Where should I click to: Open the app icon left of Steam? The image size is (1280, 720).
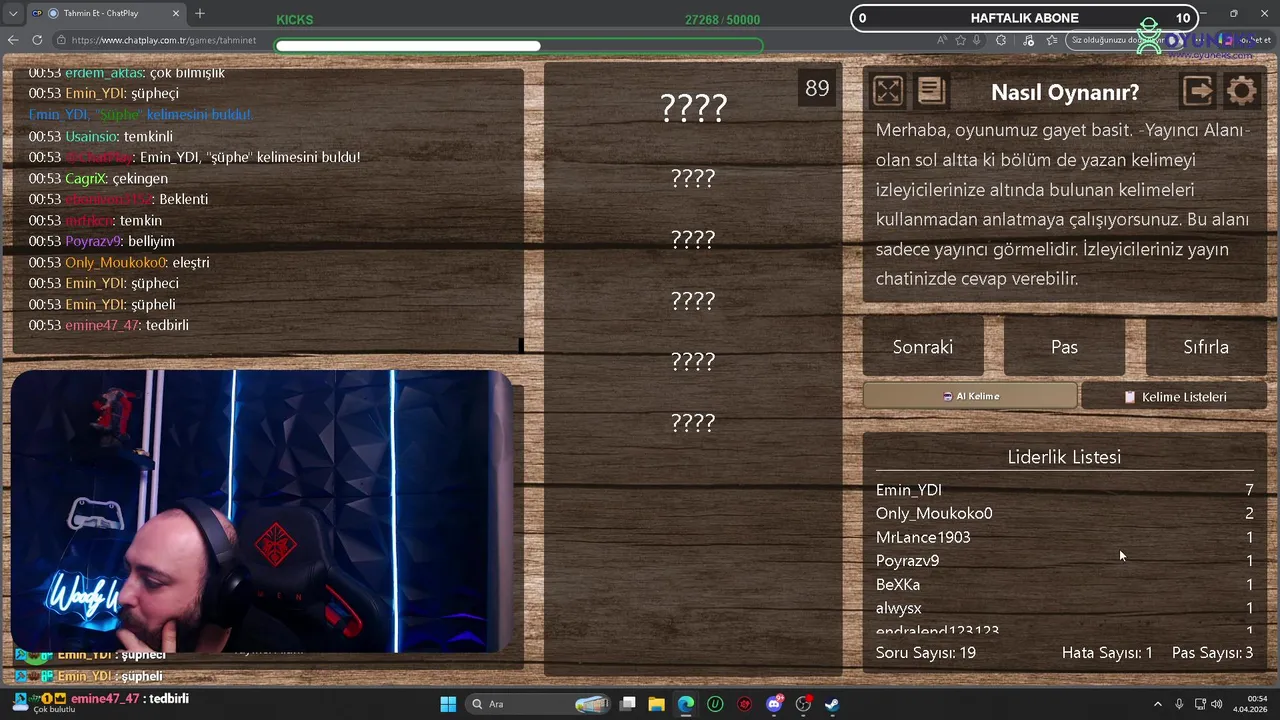coord(803,704)
